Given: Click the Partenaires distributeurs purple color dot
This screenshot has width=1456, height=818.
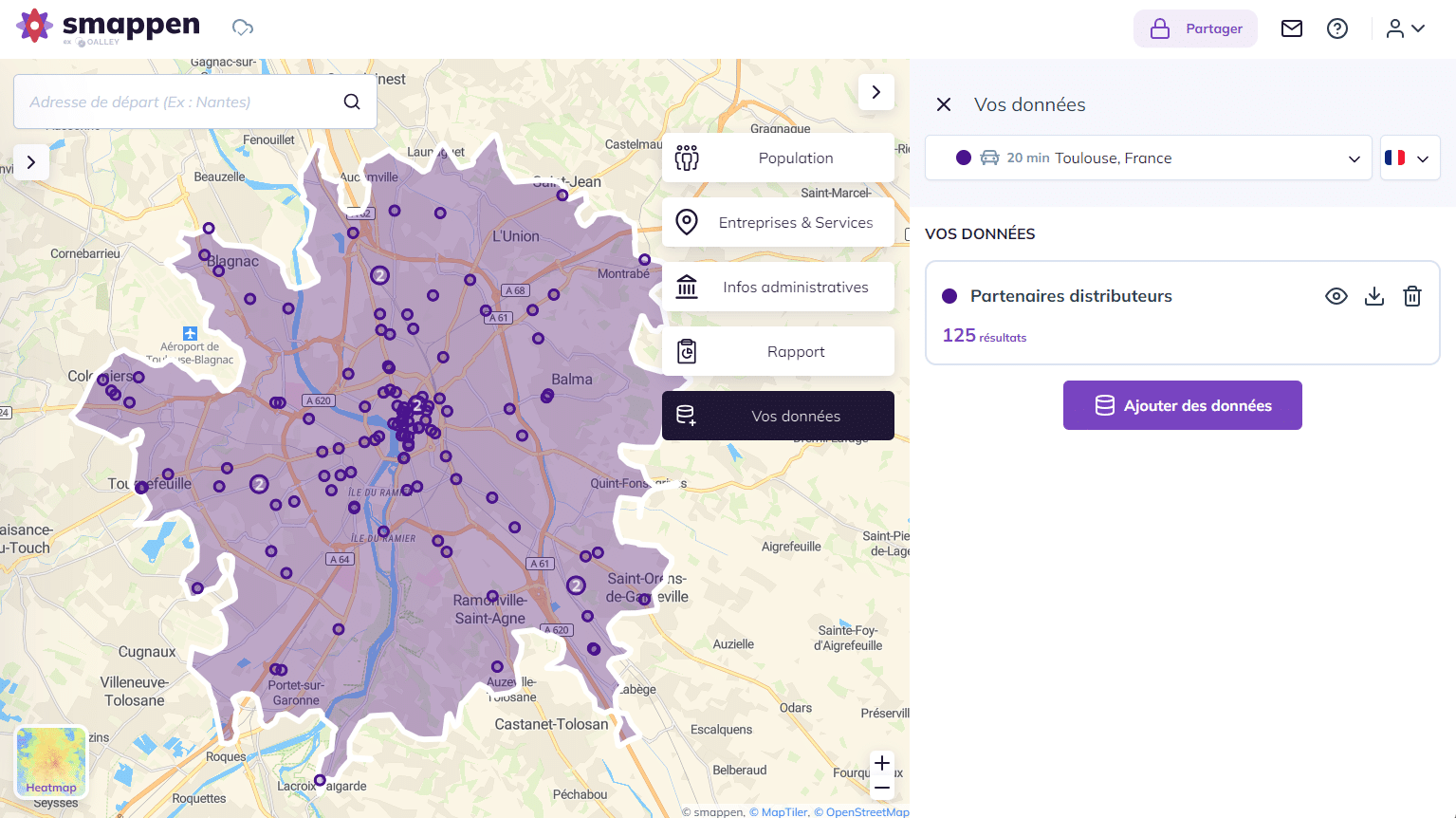Looking at the screenshot, I should pos(949,296).
